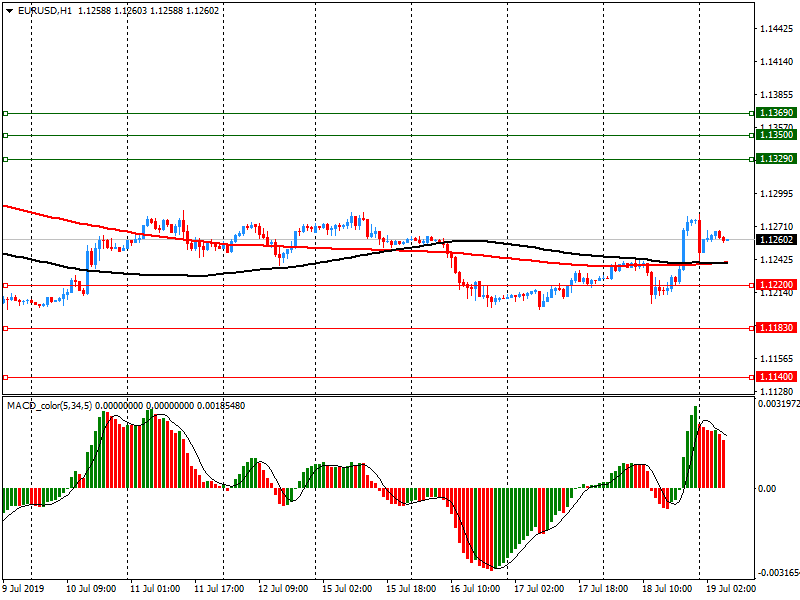Click the 15 Jul 18:00 time label

click(x=411, y=589)
